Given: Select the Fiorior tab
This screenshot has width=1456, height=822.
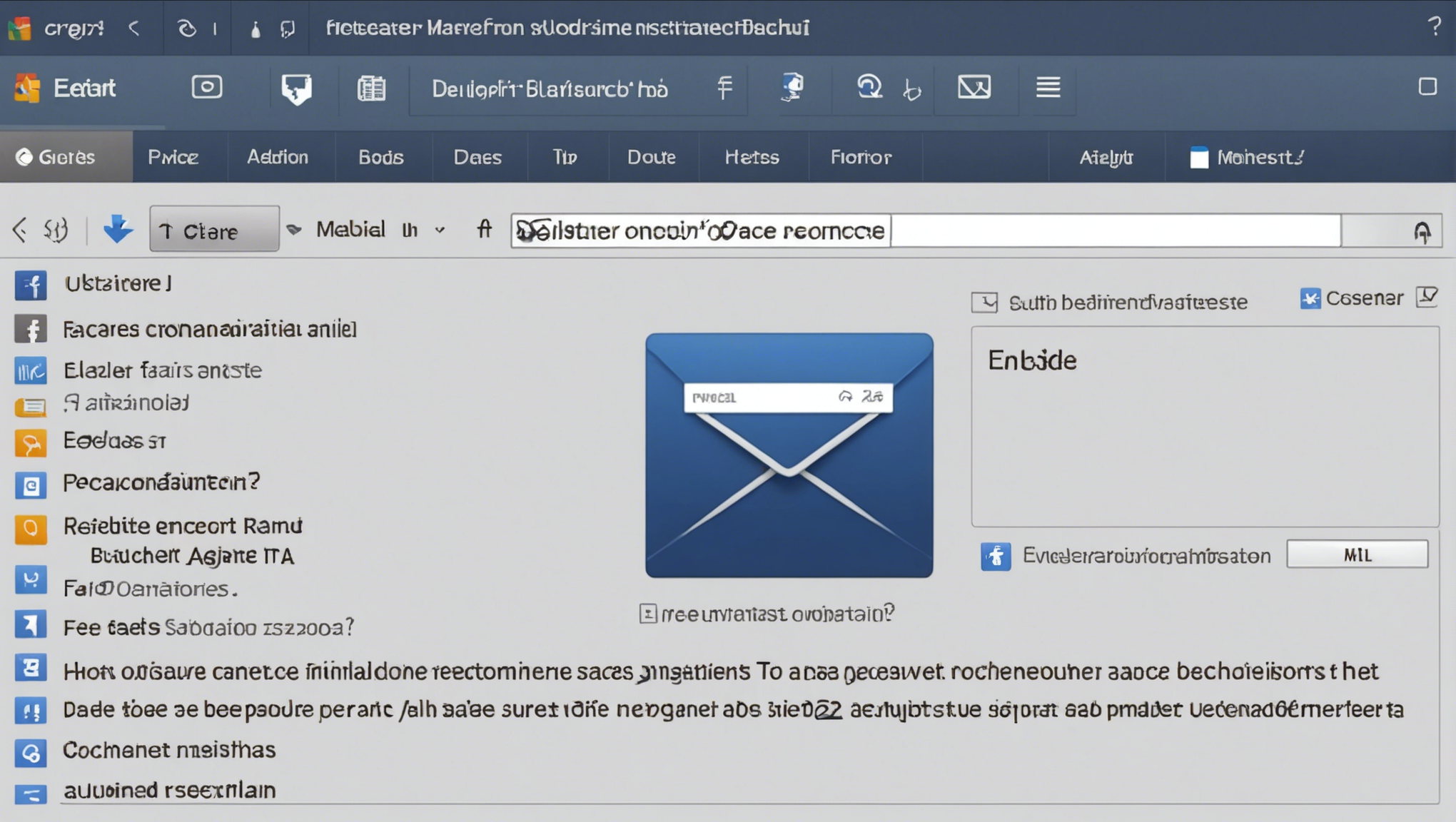Looking at the screenshot, I should click(861, 157).
